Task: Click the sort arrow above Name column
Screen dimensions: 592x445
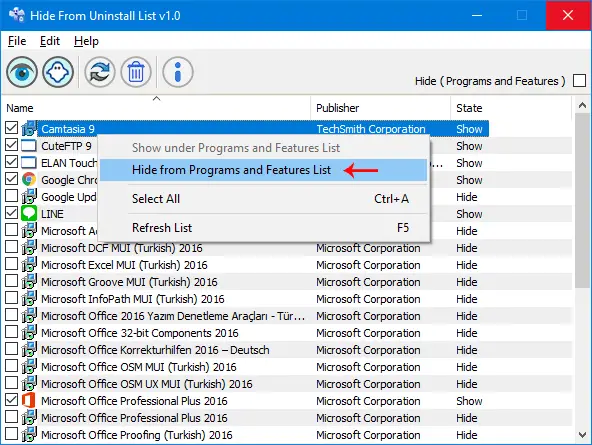Action: point(156,99)
